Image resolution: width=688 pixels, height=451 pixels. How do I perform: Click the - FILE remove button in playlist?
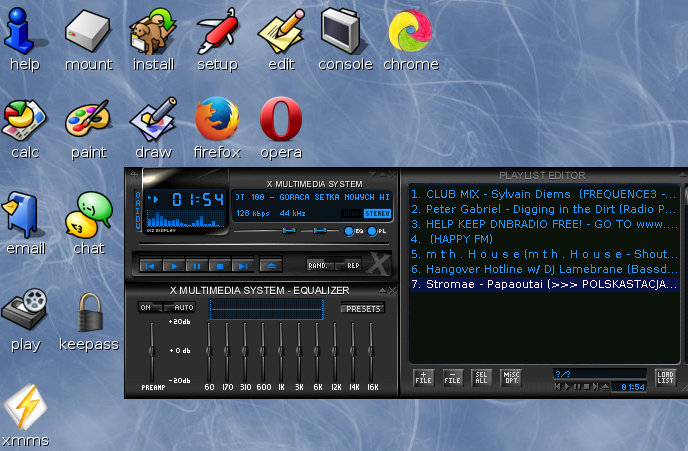(452, 378)
